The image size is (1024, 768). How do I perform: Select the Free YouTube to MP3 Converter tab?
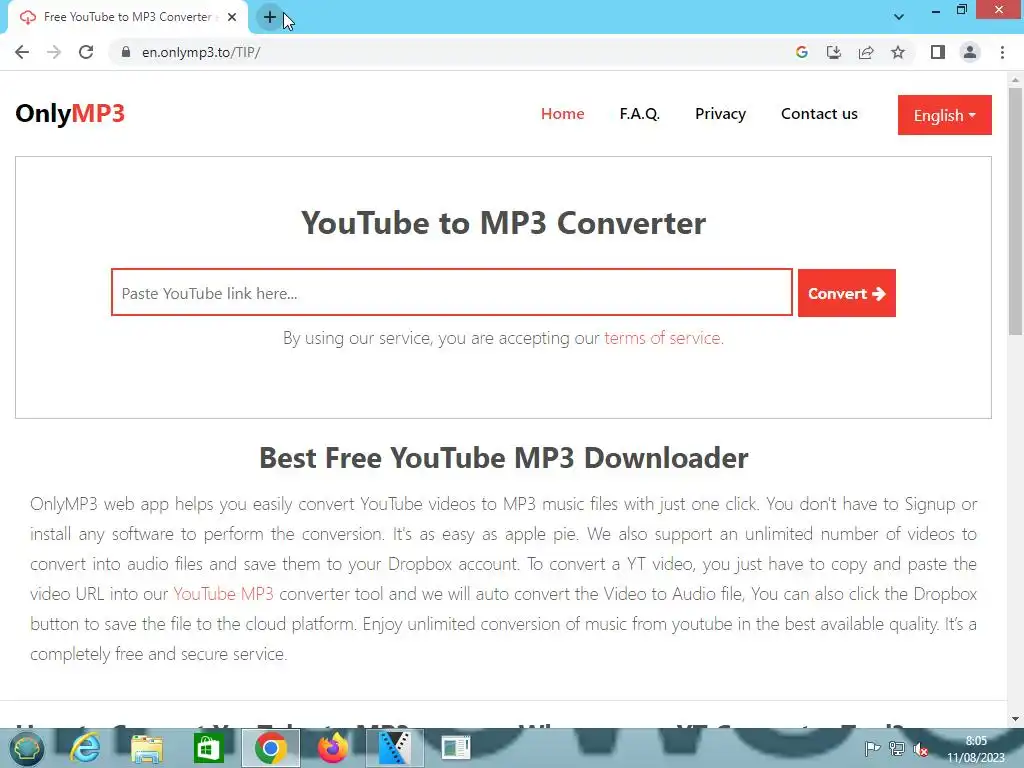(x=128, y=17)
